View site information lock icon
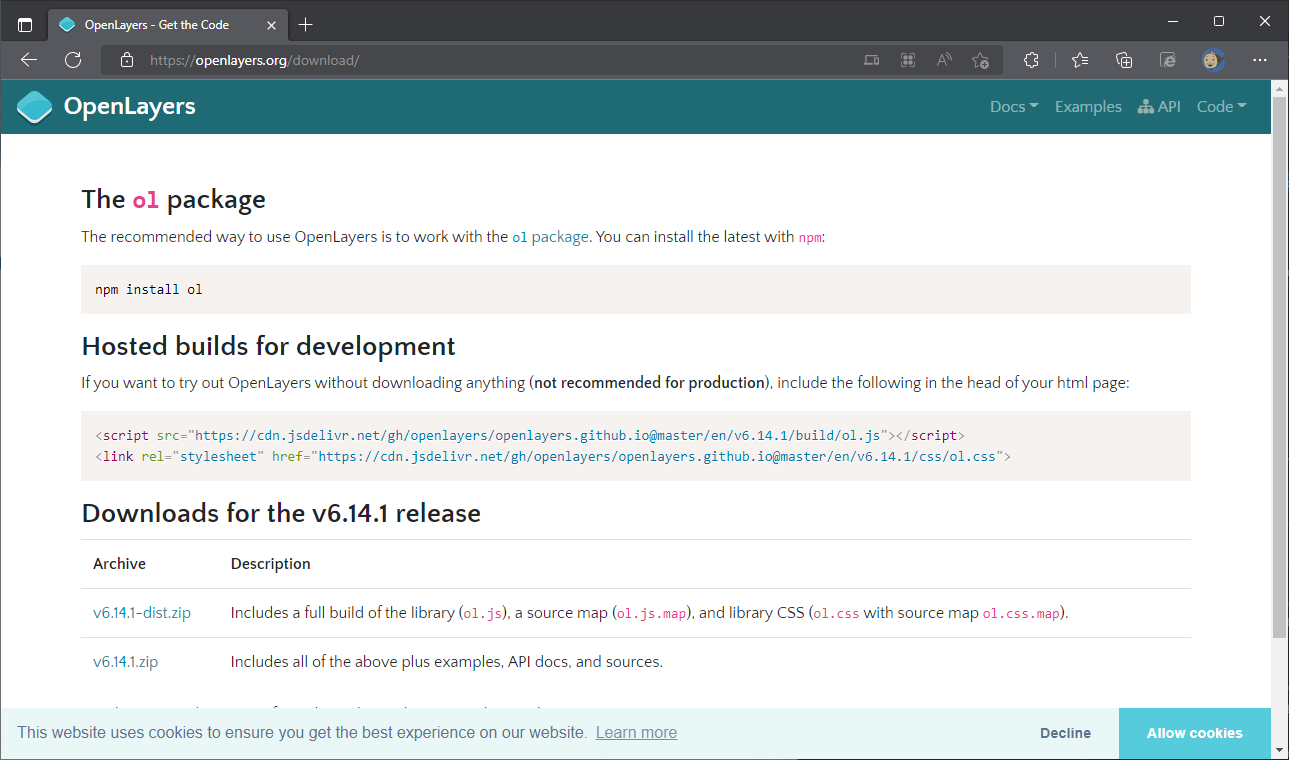Viewport: 1289px width, 760px height. pos(126,60)
